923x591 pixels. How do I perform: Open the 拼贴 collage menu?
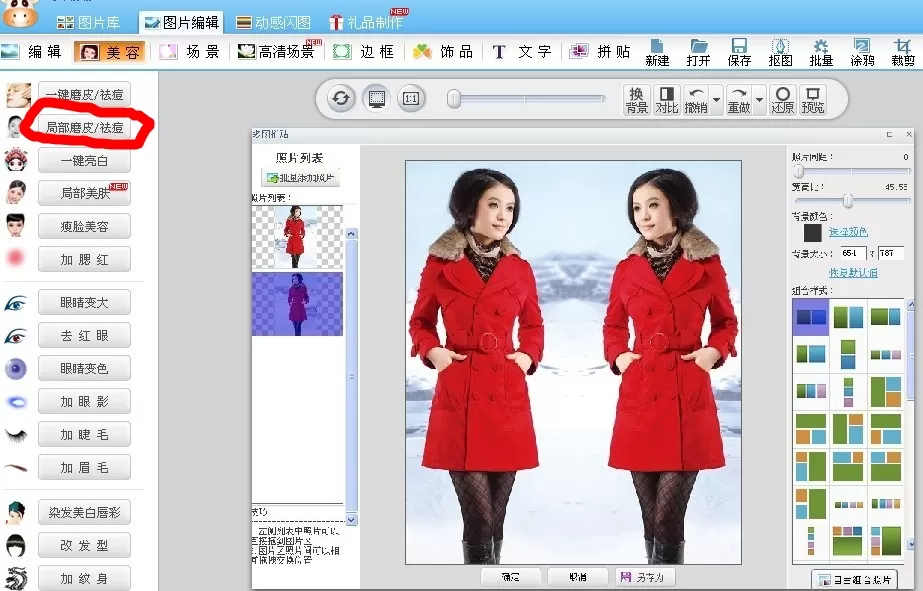tap(600, 52)
